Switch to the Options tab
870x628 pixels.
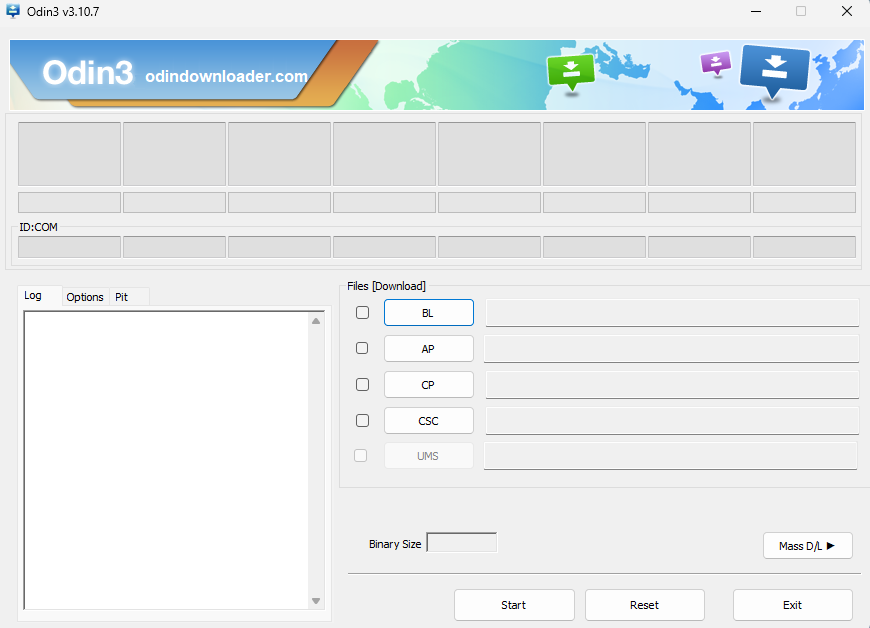85,297
